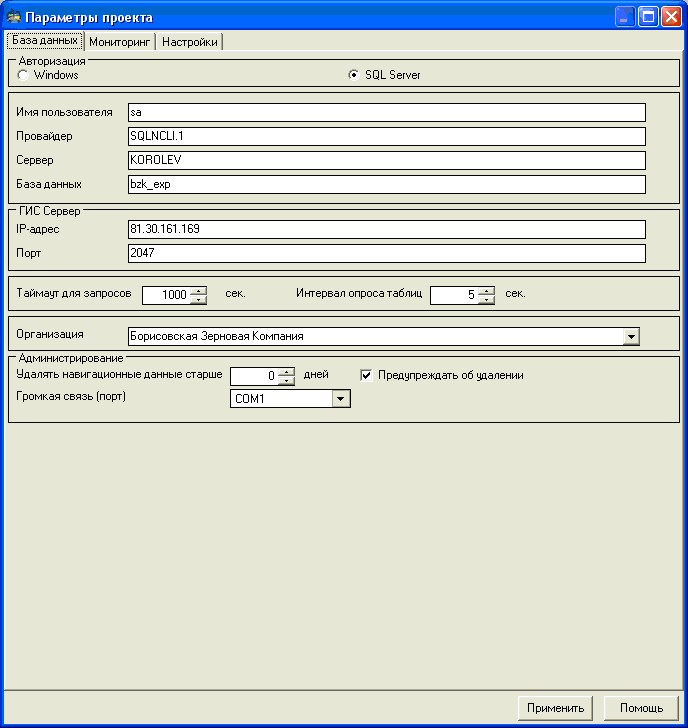This screenshot has height=728, width=688.
Task: Decrease the Интервал опроса таблиц value
Action: 487,299
